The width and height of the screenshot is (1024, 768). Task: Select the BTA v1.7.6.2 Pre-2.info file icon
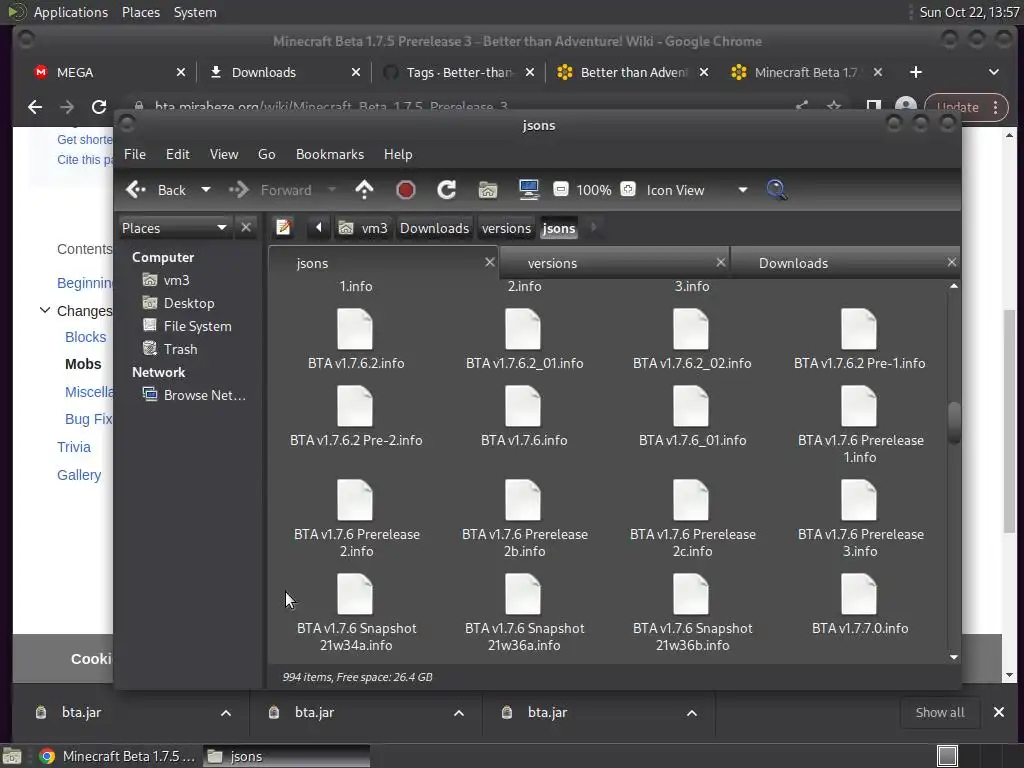coord(355,406)
